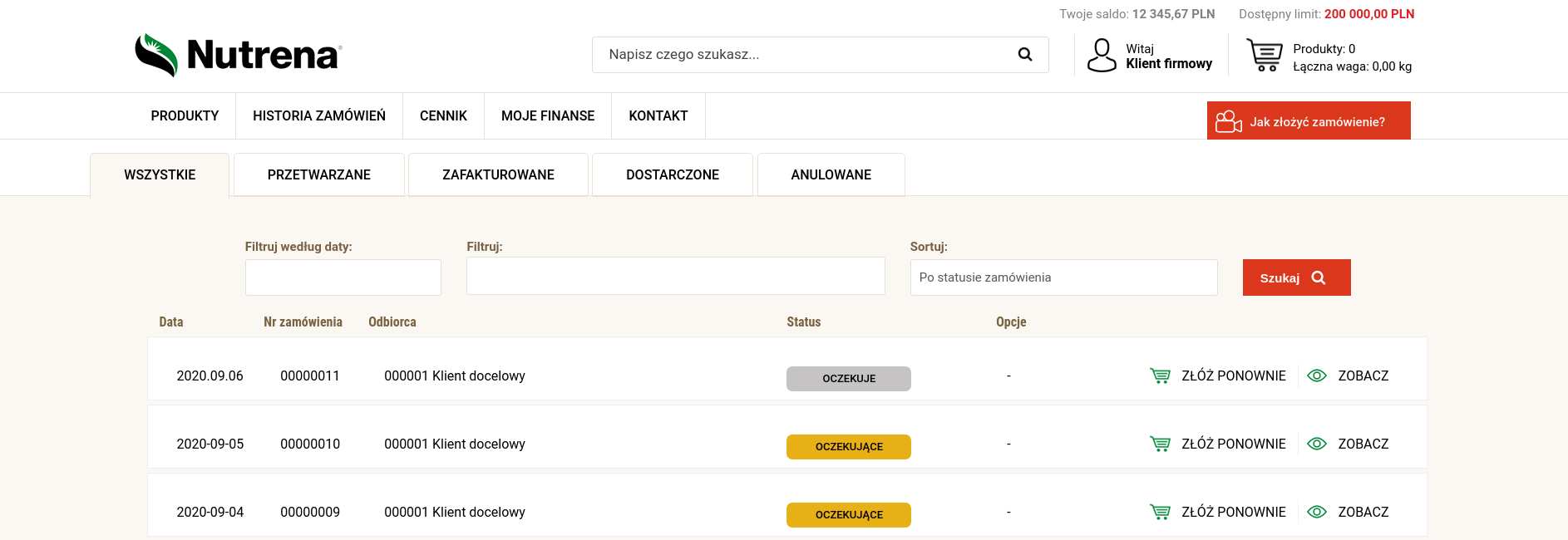
Task: Click the eye icon for order 00000010
Action: pos(1316,444)
